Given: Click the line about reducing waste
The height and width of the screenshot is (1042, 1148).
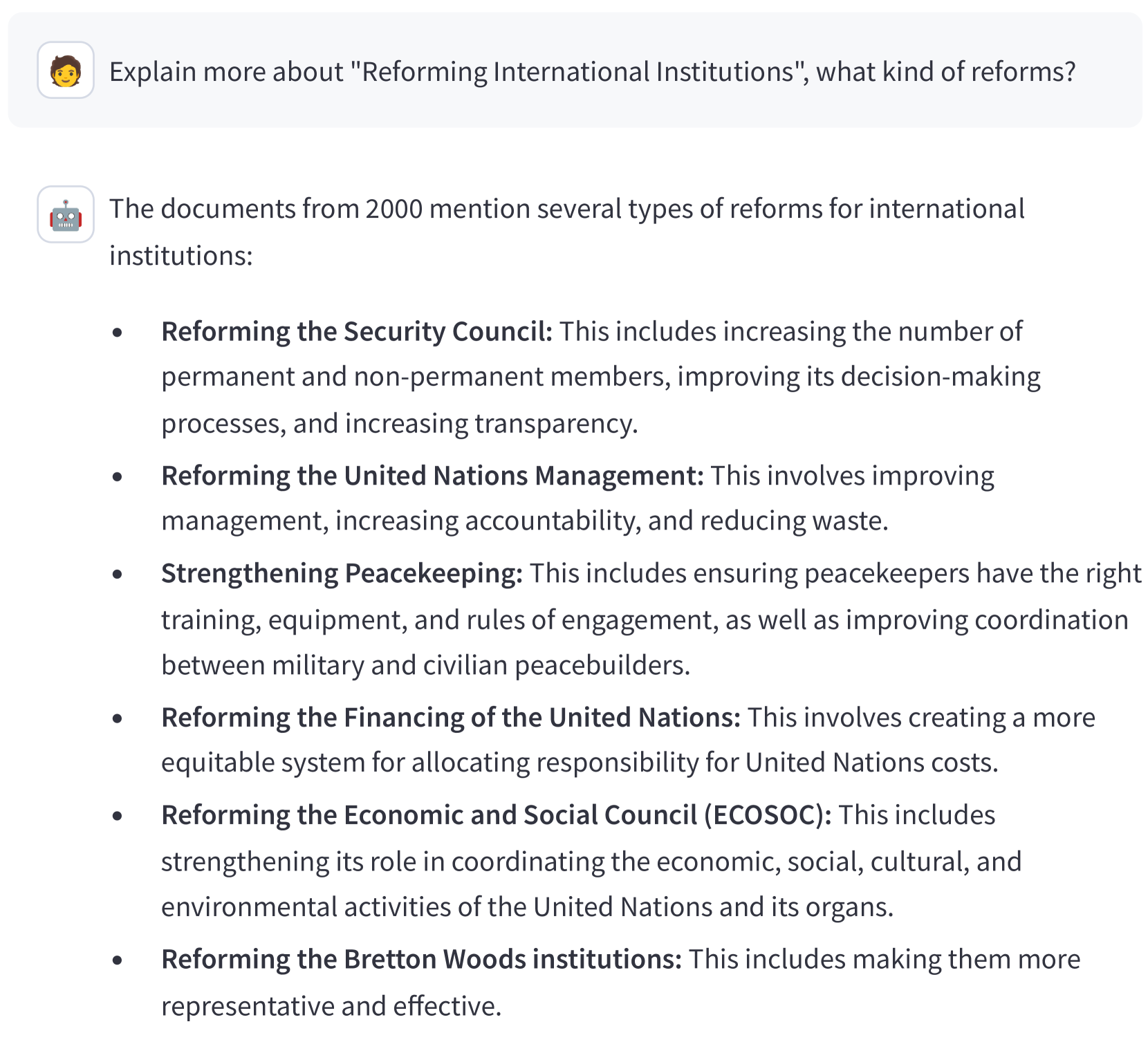Looking at the screenshot, I should pos(524,521).
